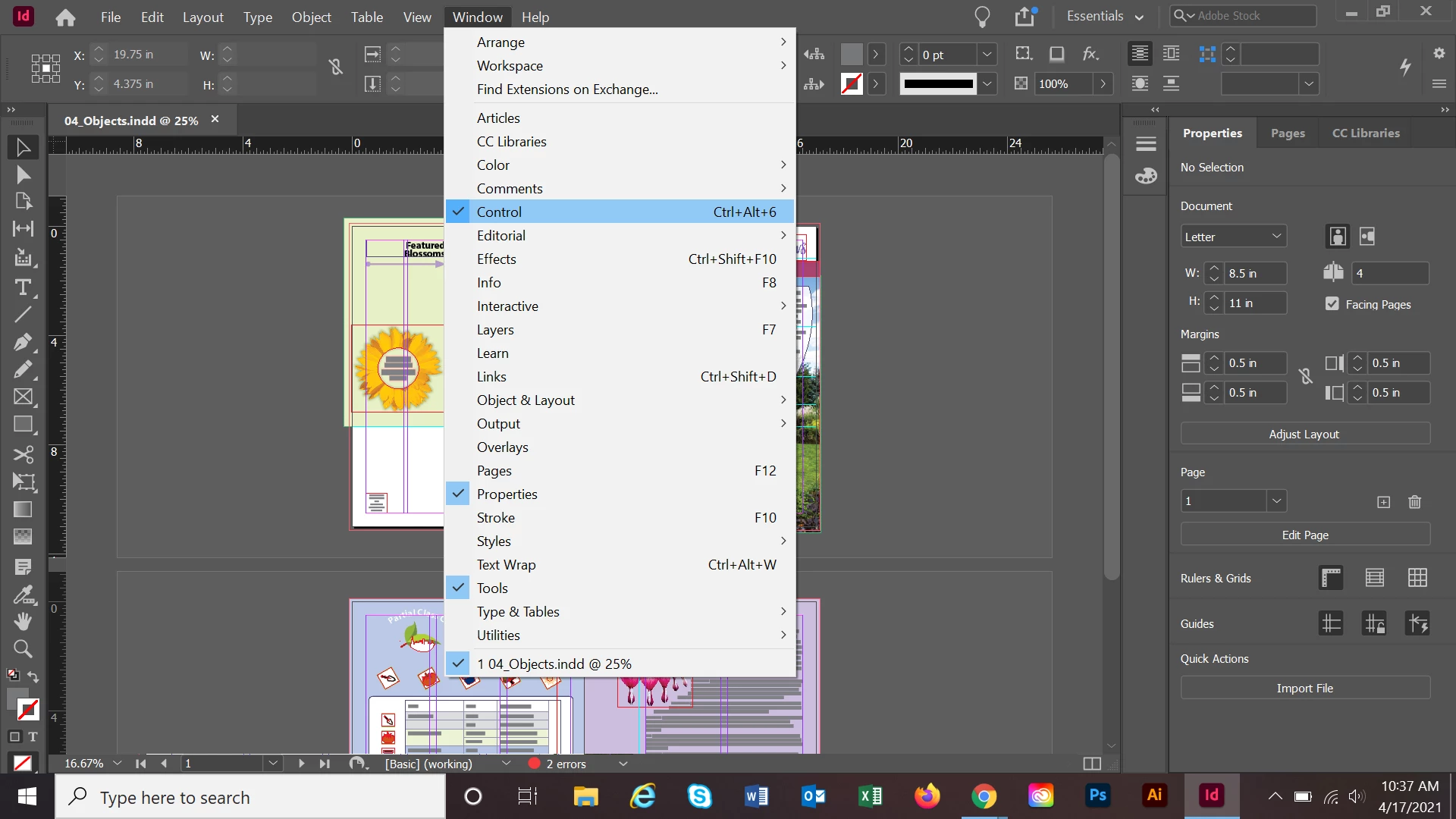The image size is (1456, 819).
Task: Expand the Essentials workspace switcher
Action: (x=1105, y=17)
